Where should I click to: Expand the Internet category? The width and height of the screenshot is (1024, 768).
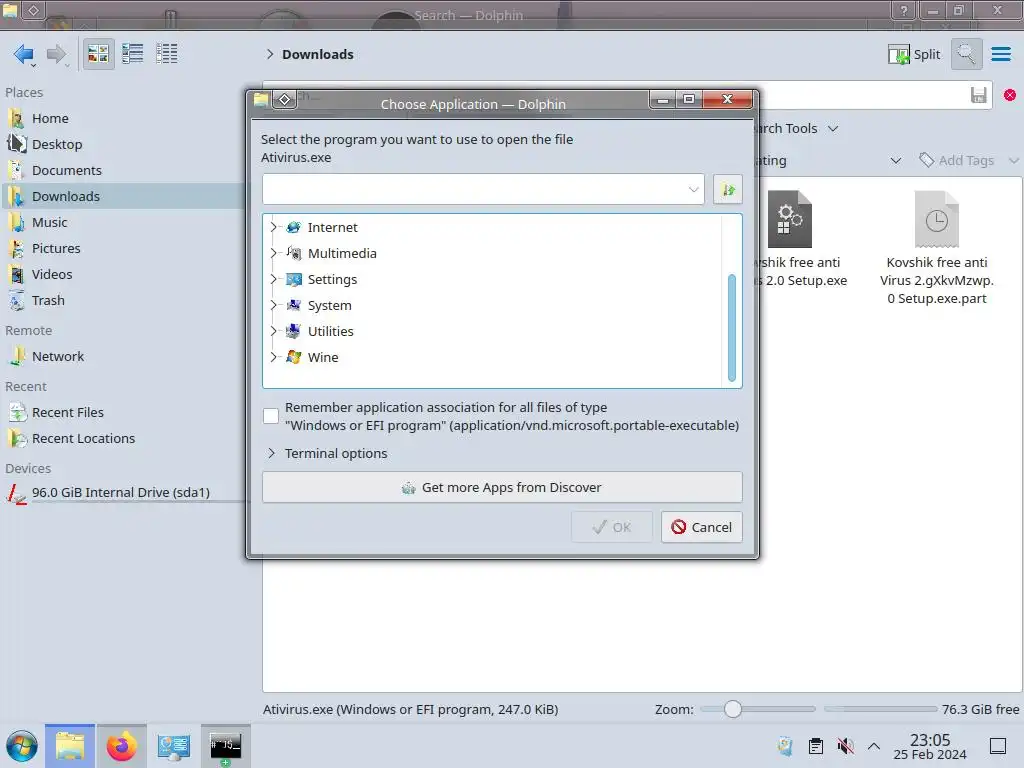[273, 227]
